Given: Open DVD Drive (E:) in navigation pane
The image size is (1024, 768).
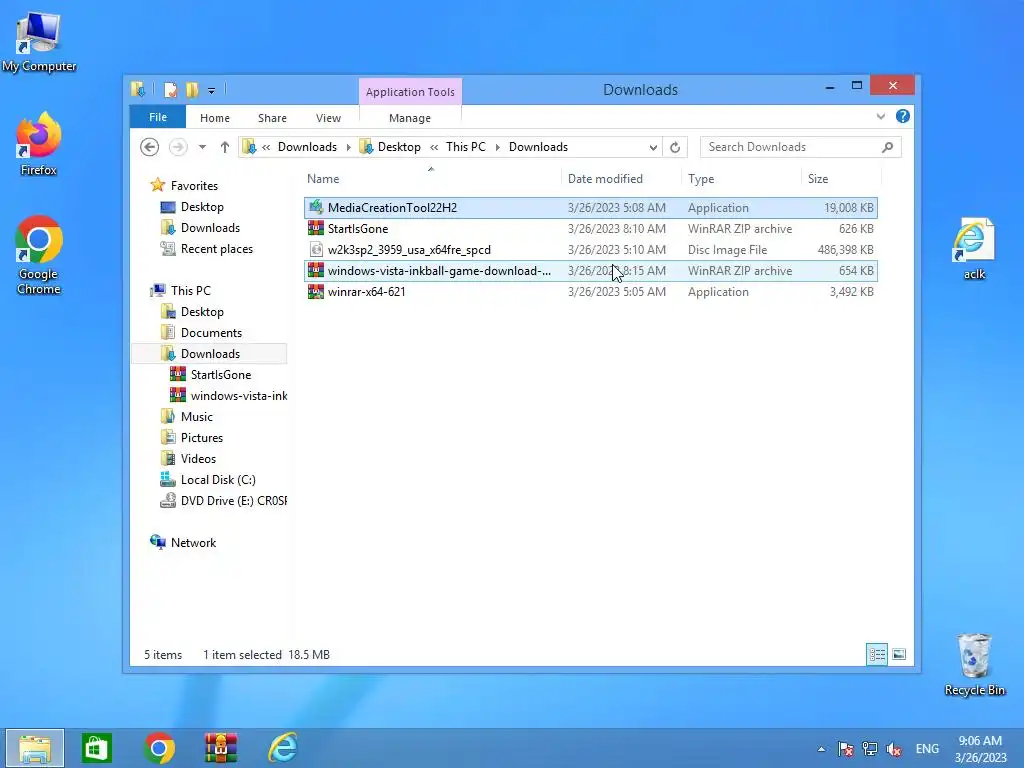Looking at the screenshot, I should click(x=234, y=500).
